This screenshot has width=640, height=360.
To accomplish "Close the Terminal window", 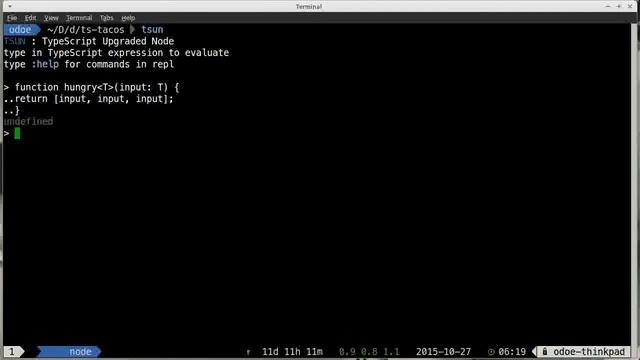I will pos(630,6).
